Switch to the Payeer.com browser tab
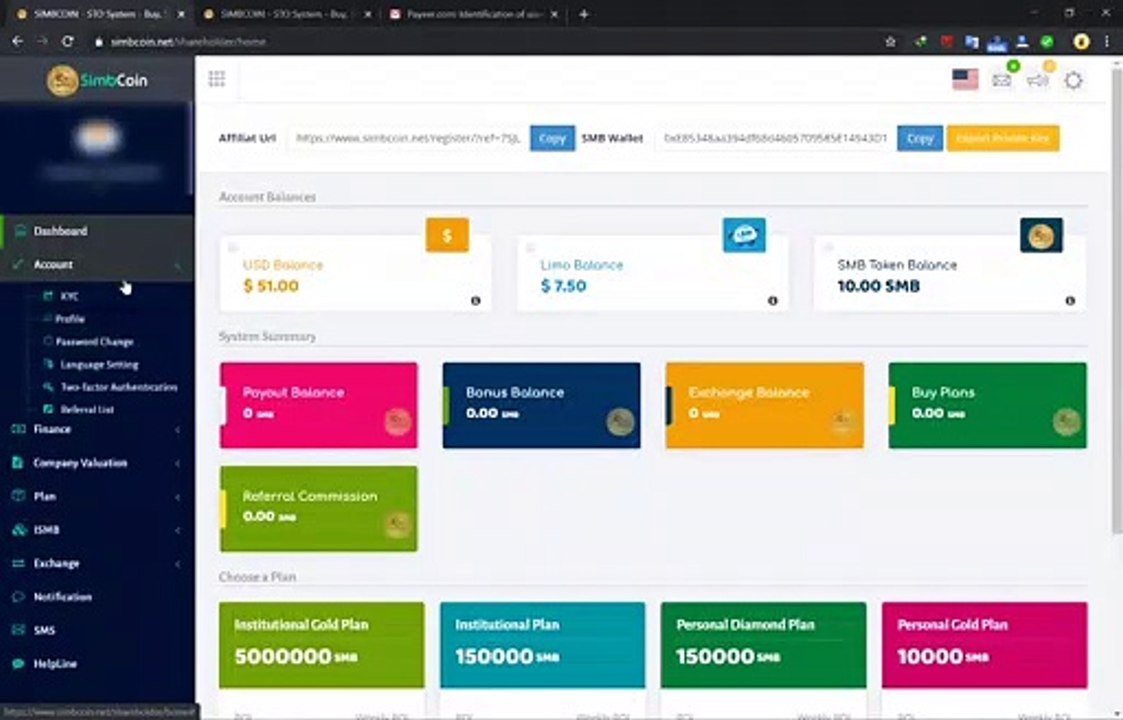 tap(473, 14)
